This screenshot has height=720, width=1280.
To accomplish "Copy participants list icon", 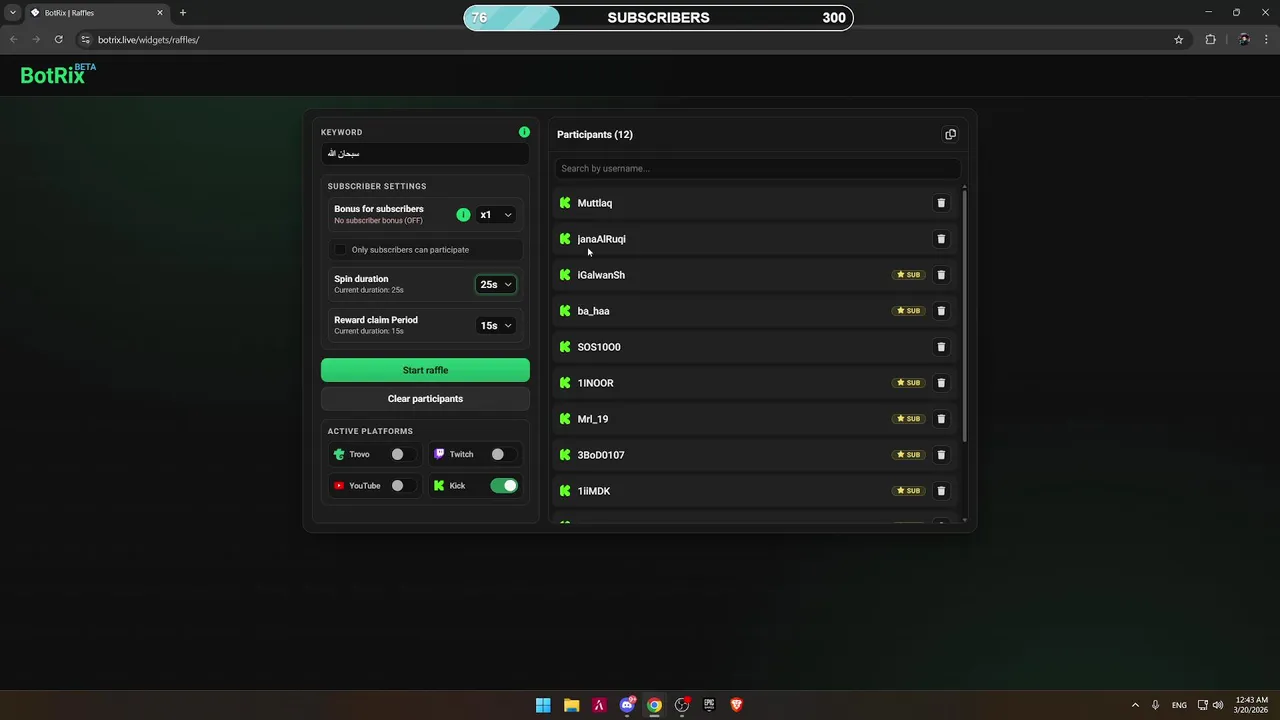I will tap(950, 134).
